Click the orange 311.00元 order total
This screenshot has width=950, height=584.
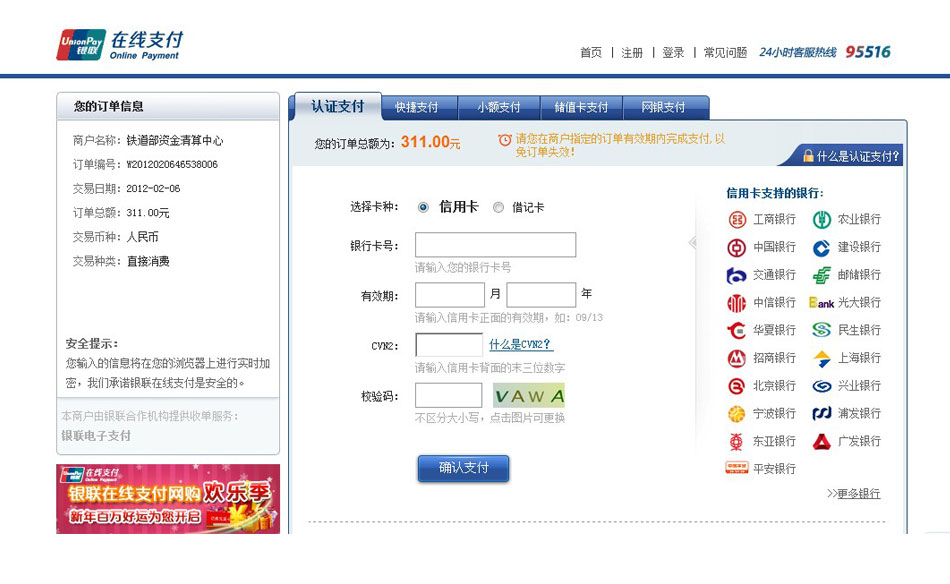431,142
